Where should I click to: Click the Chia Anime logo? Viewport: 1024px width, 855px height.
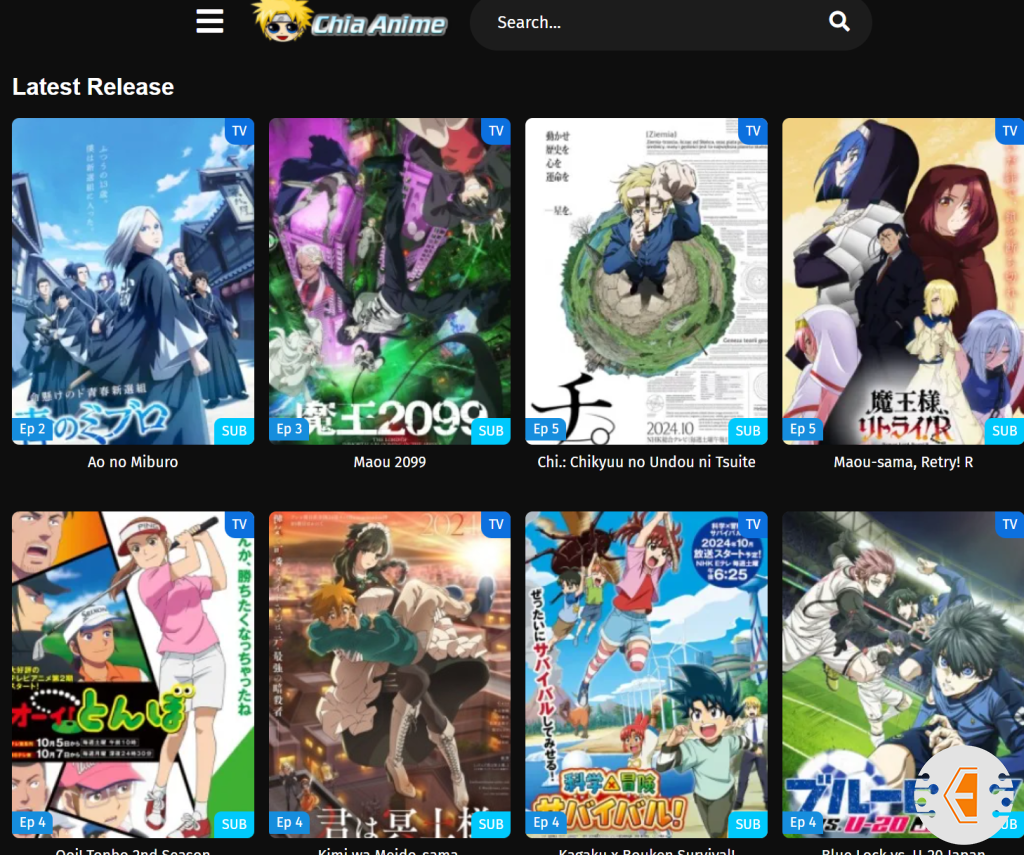[x=350, y=22]
